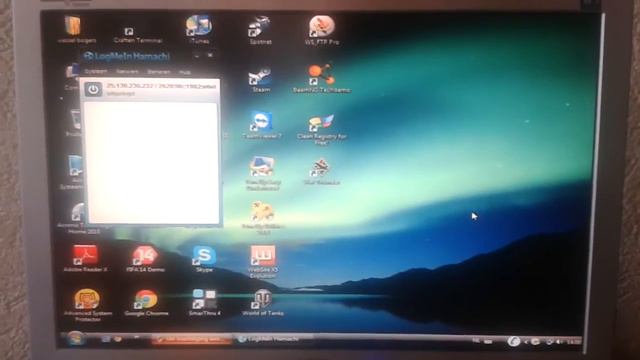The width and height of the screenshot is (640, 360).
Task: Open the Beheren menu in Hamachi
Action: [159, 72]
